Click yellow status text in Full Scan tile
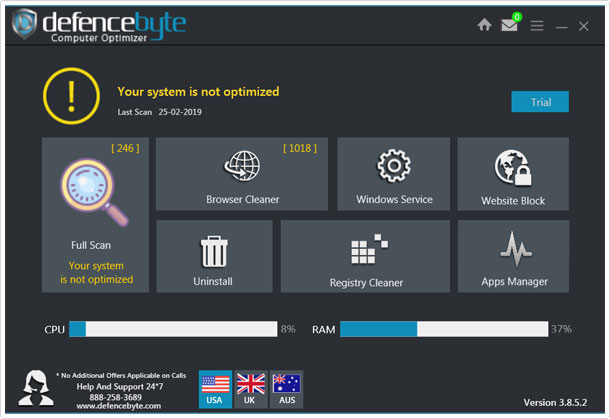The image size is (610, 419). click(x=96, y=272)
